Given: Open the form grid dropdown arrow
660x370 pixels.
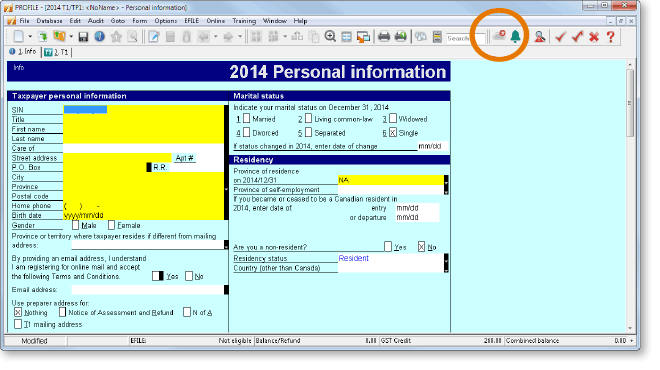Looking at the screenshot, I should tap(285, 37).
